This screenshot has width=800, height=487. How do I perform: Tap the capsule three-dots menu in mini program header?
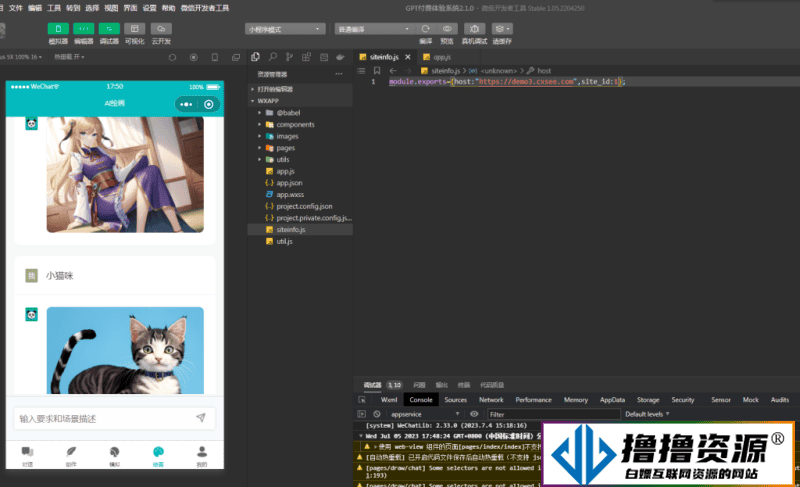coord(186,105)
